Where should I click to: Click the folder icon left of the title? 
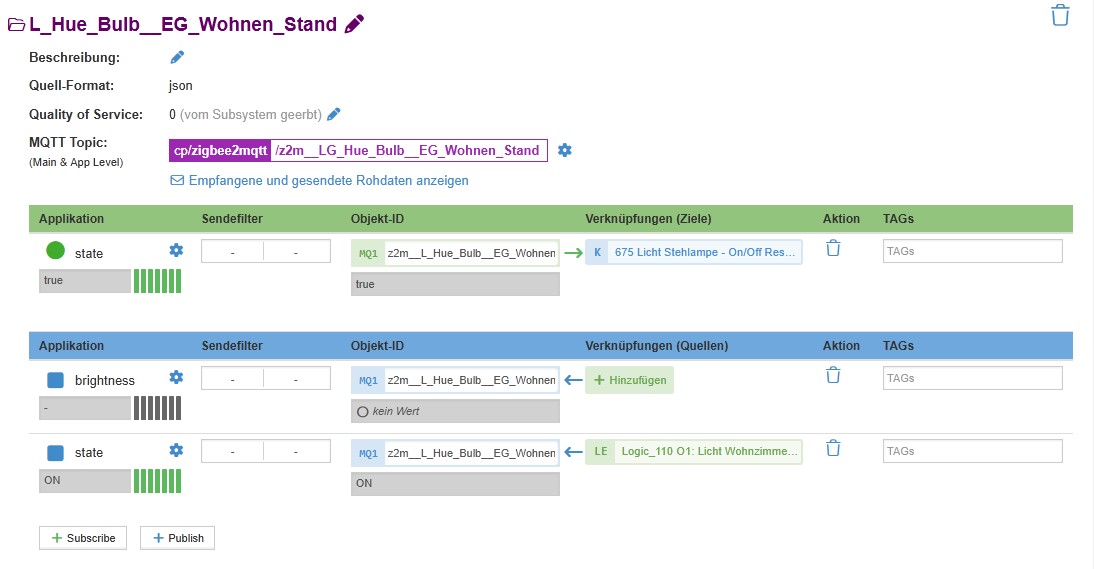pos(16,25)
